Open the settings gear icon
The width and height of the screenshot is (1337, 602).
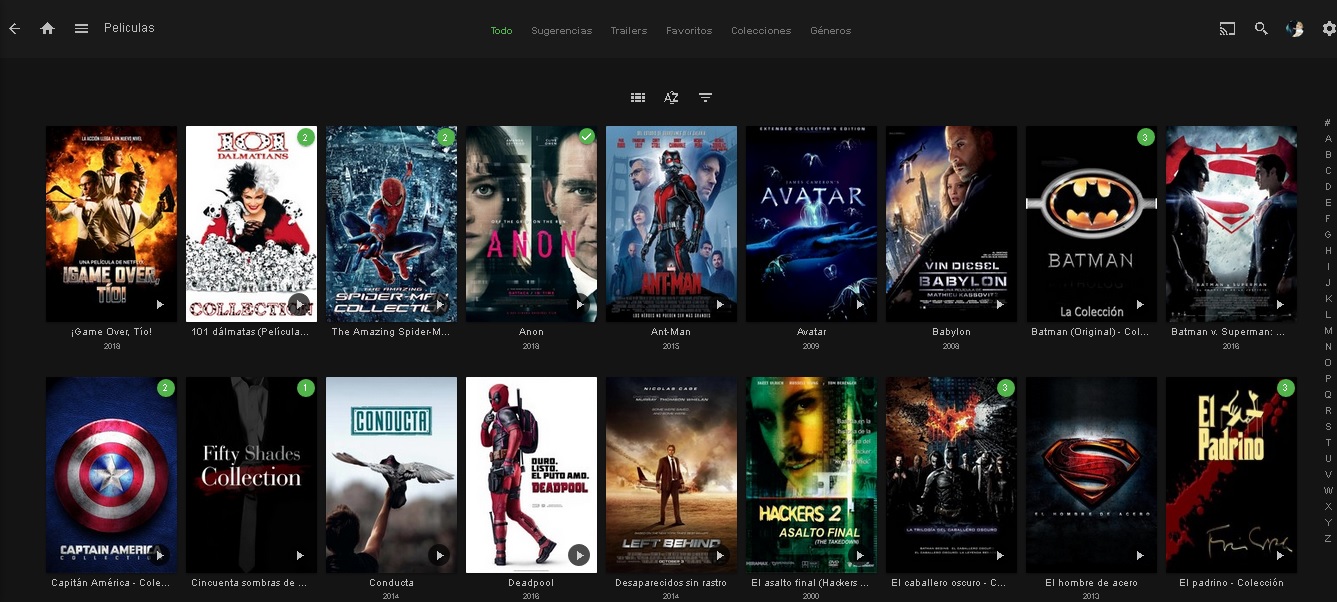(x=1329, y=29)
